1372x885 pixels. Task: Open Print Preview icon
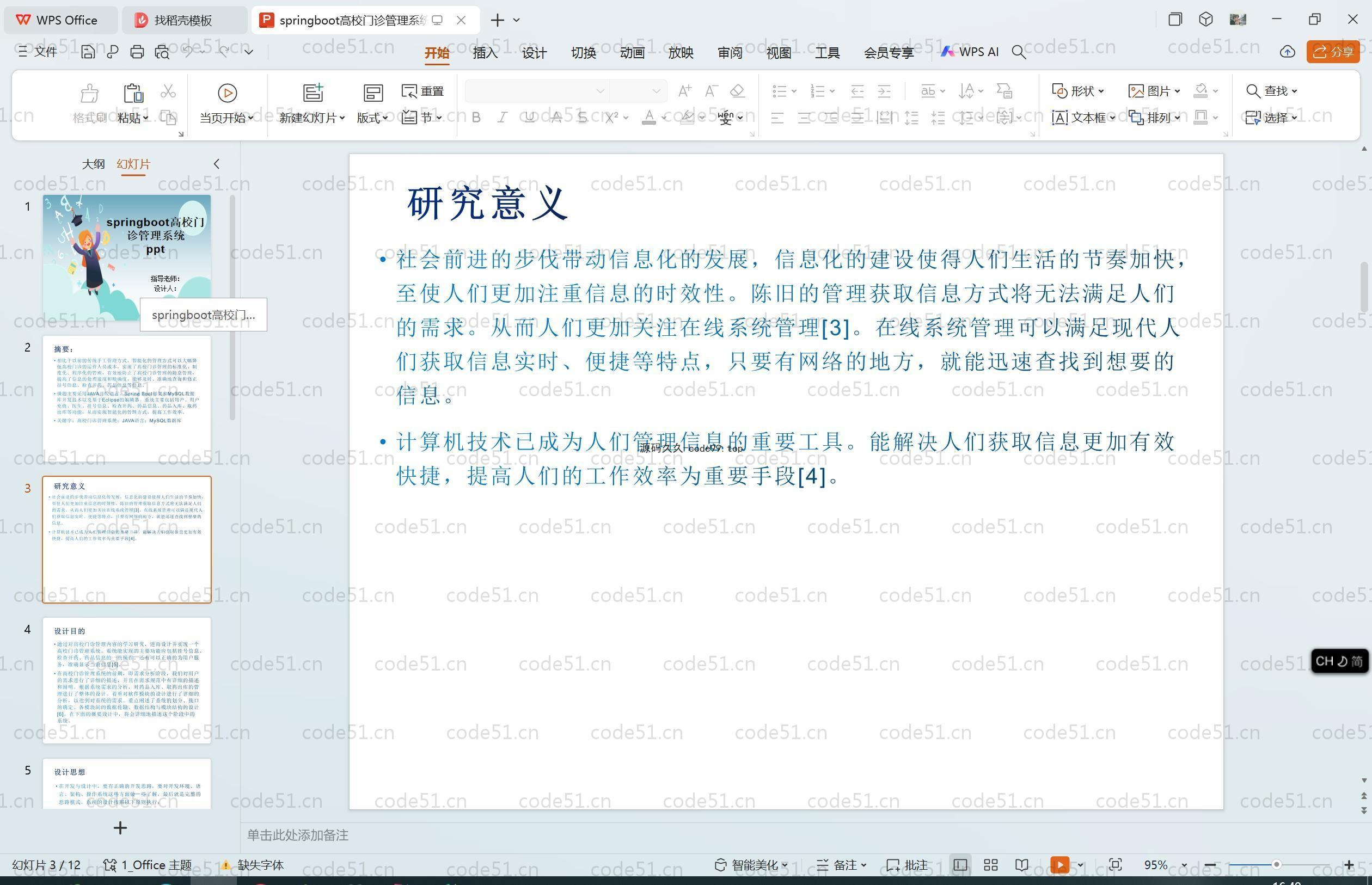pos(162,52)
